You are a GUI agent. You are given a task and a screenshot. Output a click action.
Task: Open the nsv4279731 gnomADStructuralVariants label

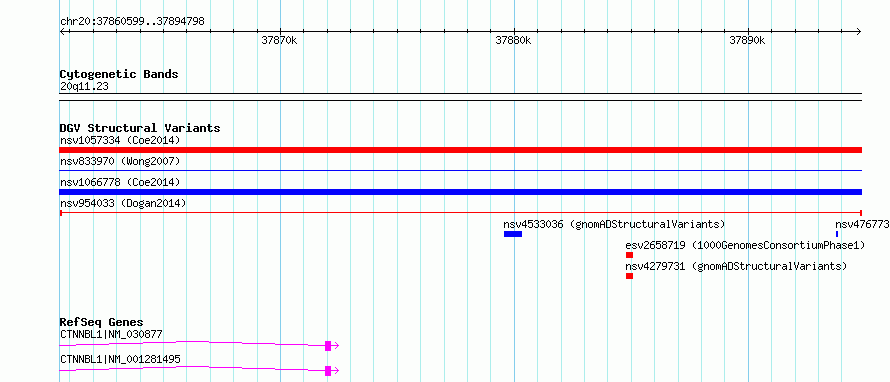[x=736, y=266]
